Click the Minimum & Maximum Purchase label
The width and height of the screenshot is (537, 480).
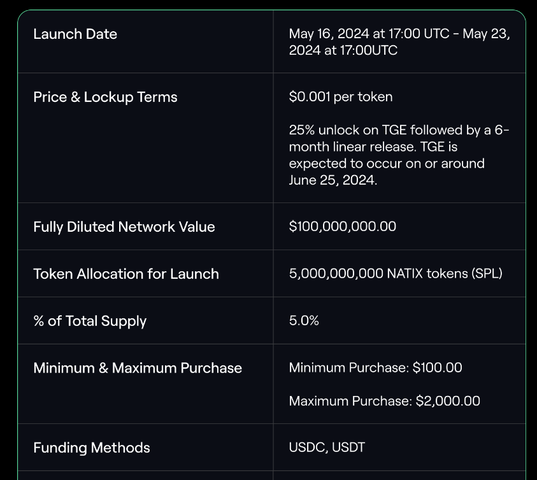pyautogui.click(x=137, y=368)
